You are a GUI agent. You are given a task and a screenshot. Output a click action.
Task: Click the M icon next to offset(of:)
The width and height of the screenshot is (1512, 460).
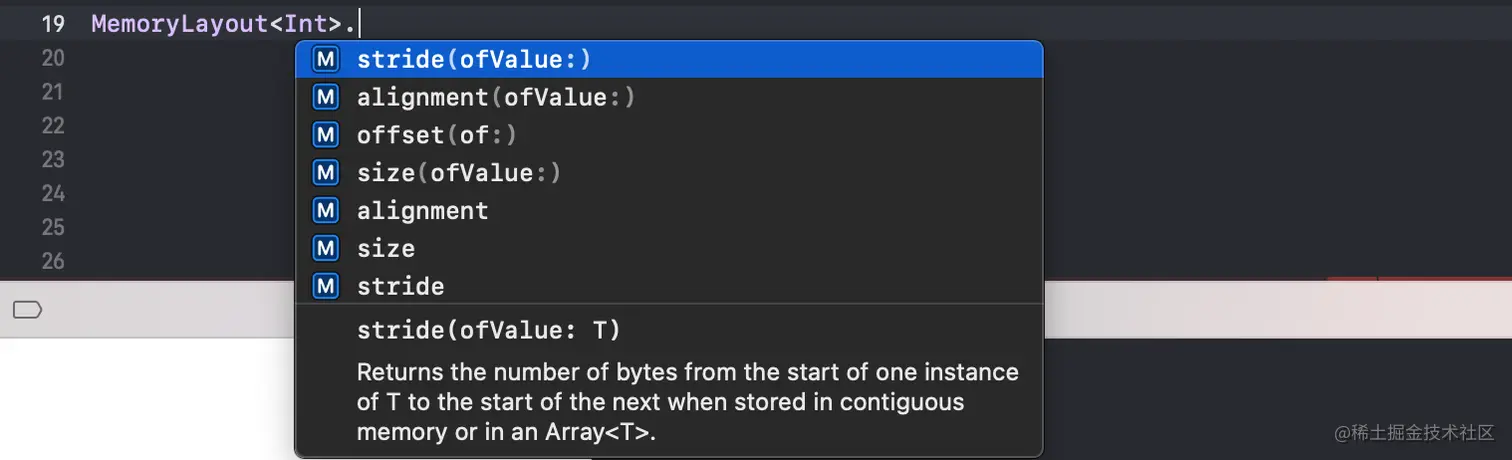point(326,135)
